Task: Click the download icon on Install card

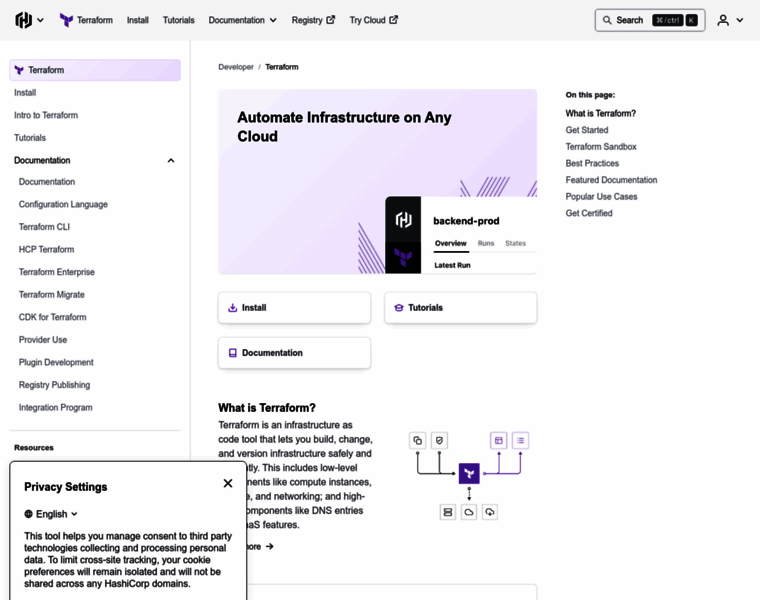Action: point(233,308)
